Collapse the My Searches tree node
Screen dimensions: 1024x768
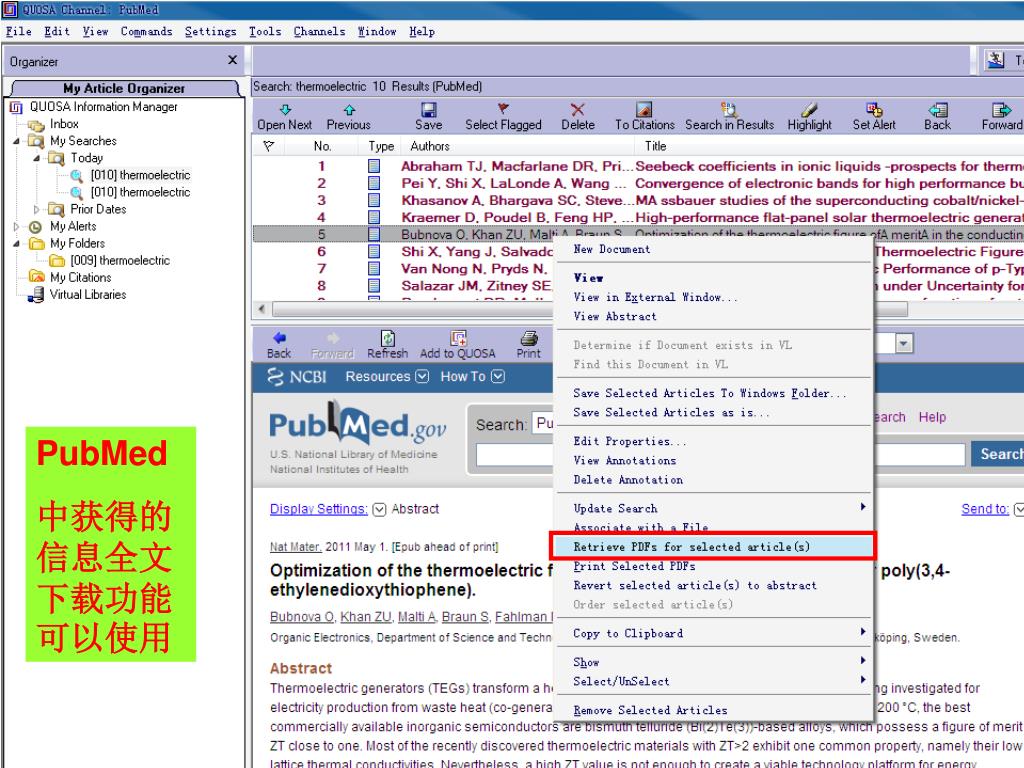click(16, 141)
